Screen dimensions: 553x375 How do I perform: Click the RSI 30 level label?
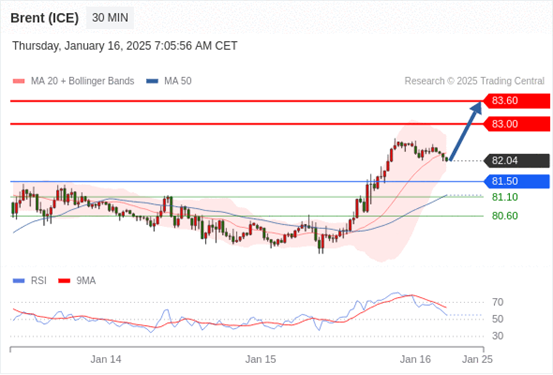tap(498, 336)
